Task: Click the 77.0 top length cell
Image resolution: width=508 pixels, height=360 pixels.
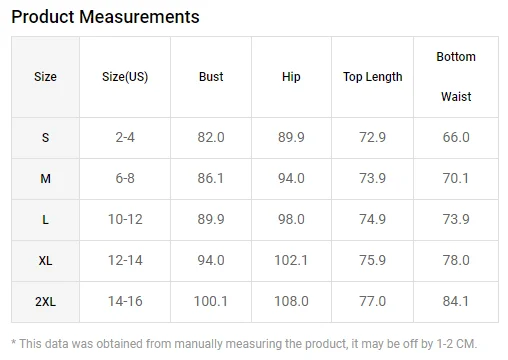Action: point(373,302)
